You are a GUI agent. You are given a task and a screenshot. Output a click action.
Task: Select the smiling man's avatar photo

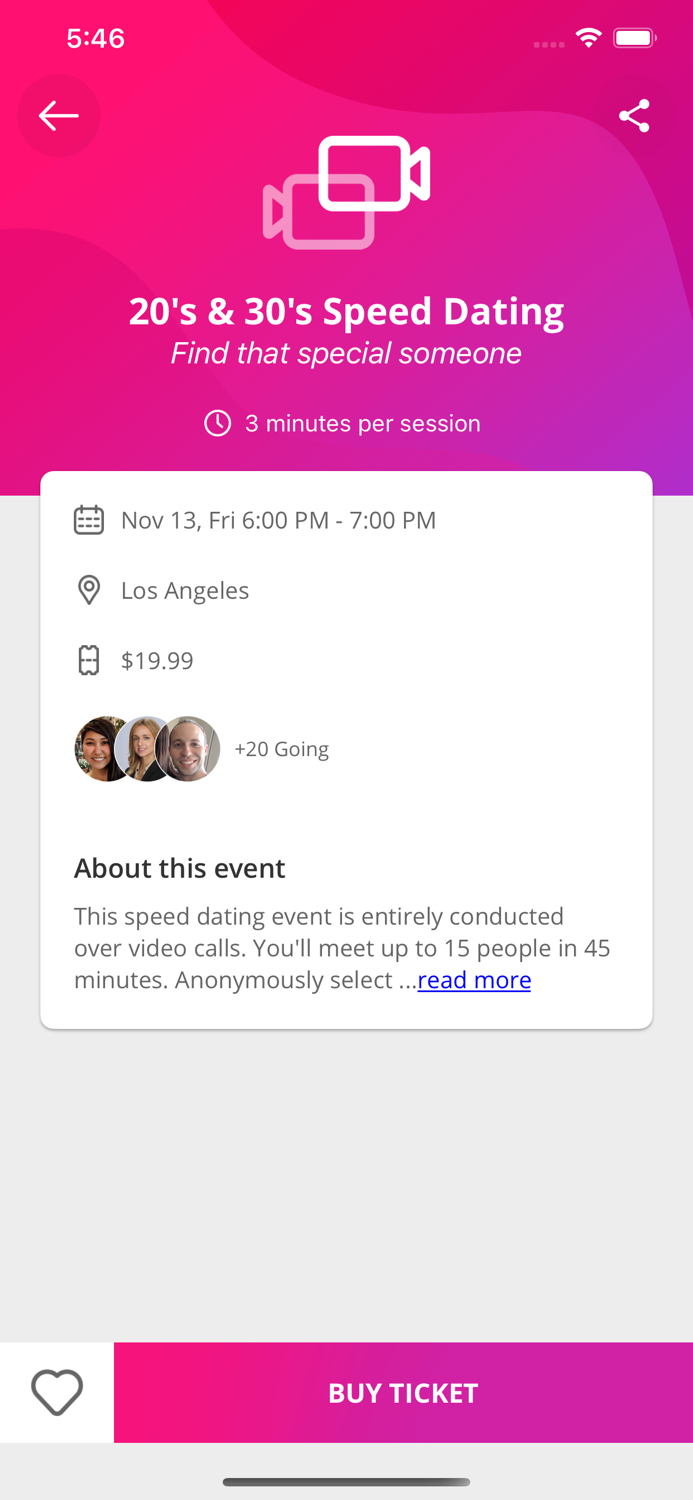196,748
